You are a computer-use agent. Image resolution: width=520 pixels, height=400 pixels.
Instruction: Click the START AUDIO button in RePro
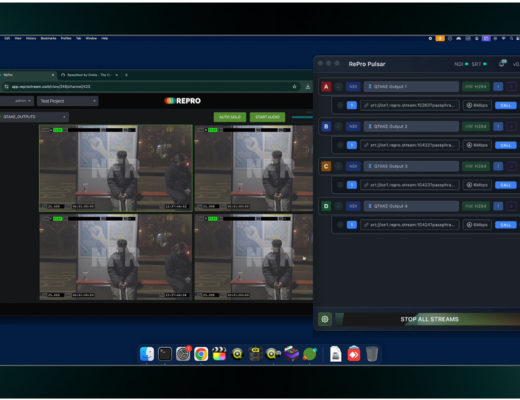(267, 117)
